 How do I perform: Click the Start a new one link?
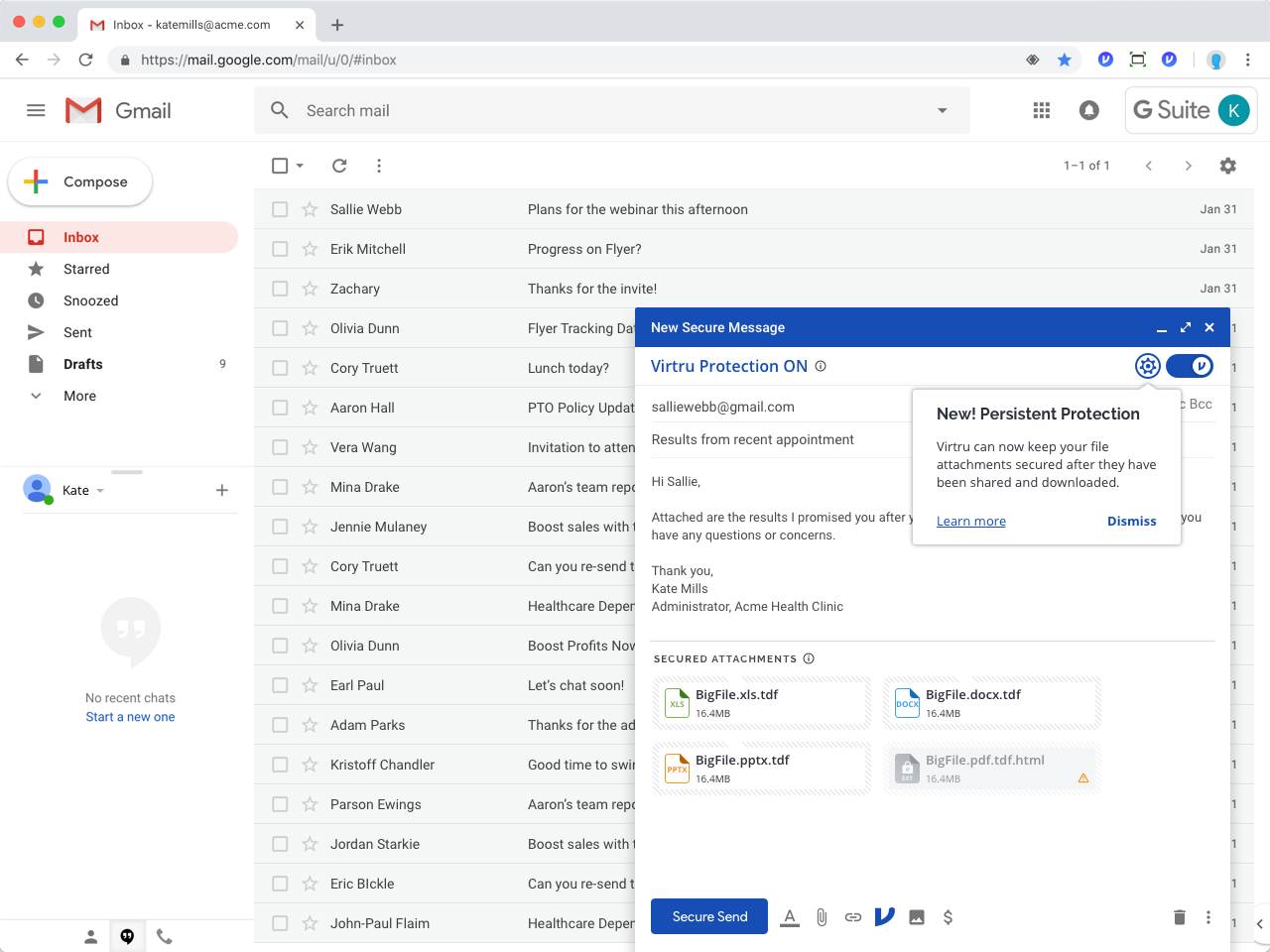coord(130,717)
